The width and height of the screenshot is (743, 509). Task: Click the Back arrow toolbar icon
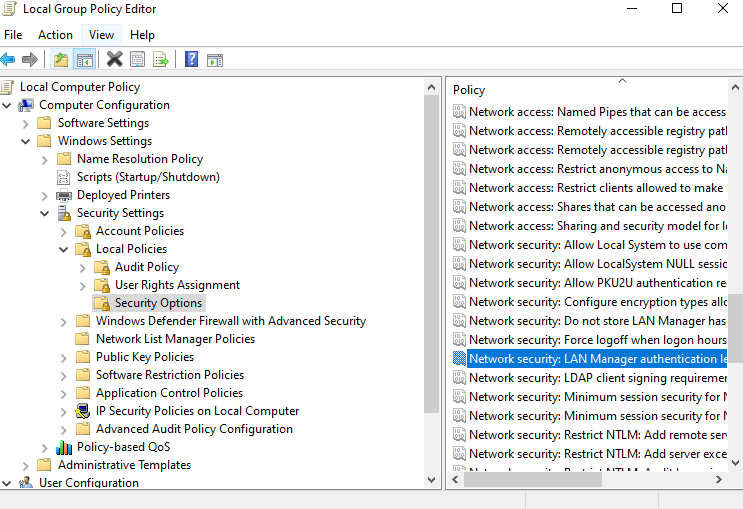pos(8,60)
